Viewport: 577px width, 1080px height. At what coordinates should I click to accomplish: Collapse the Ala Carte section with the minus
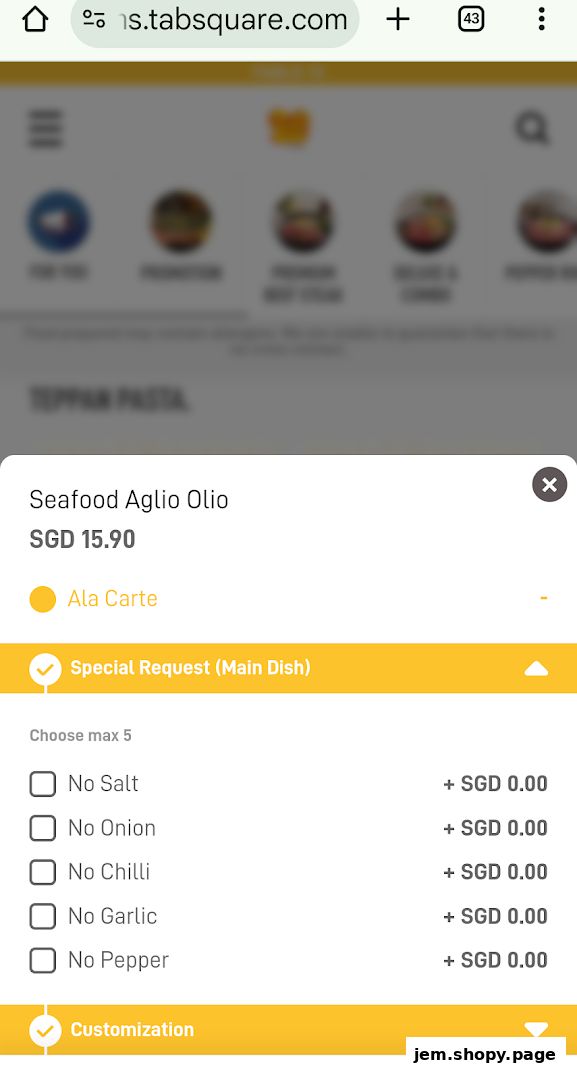tap(544, 598)
